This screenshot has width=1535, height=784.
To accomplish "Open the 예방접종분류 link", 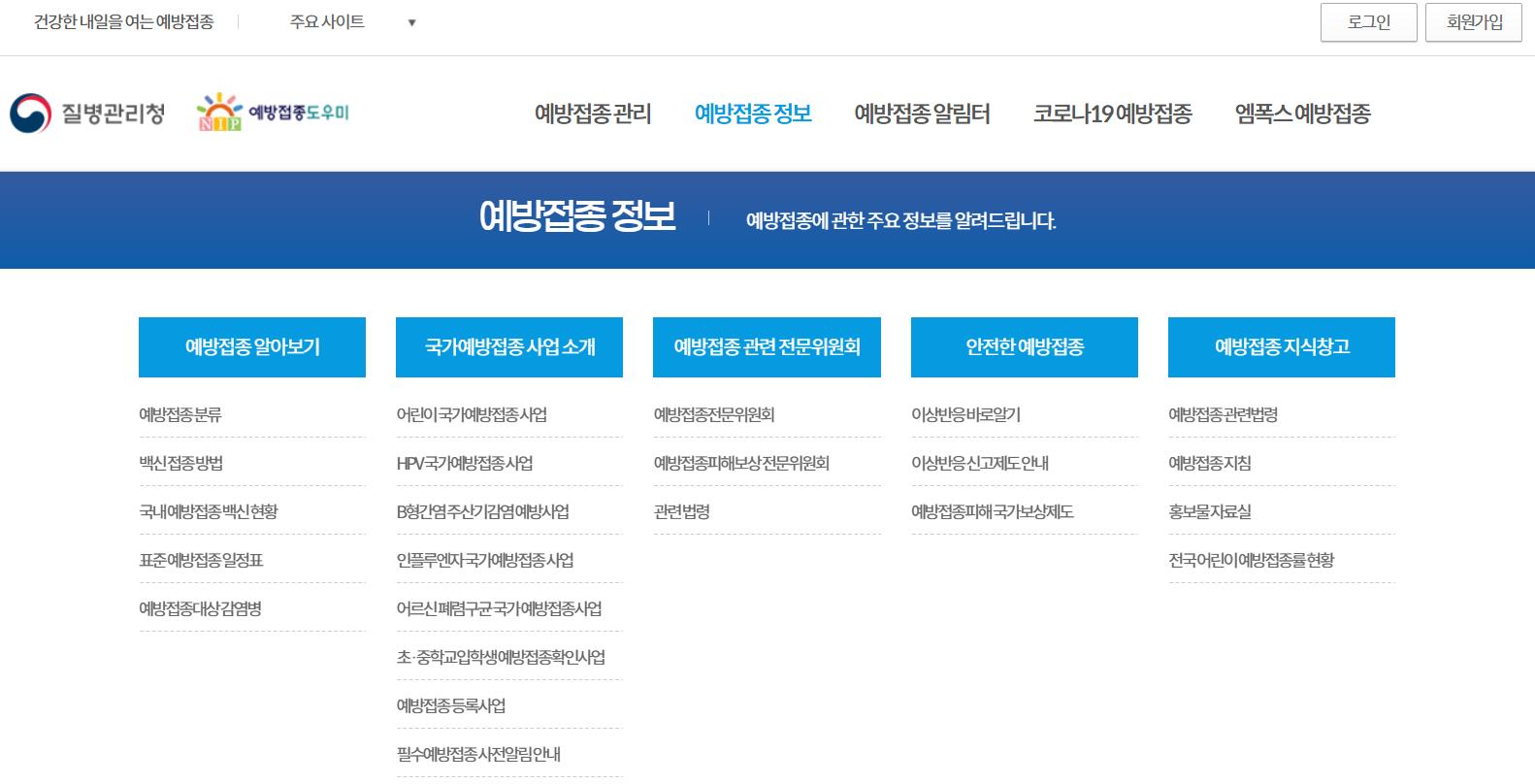I will coord(180,415).
